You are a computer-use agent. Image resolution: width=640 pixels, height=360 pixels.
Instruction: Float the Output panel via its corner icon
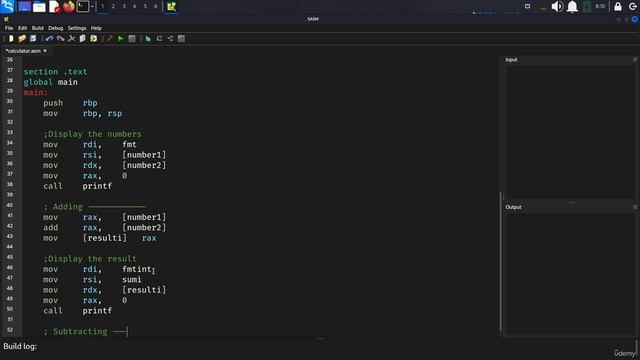tap(635, 207)
